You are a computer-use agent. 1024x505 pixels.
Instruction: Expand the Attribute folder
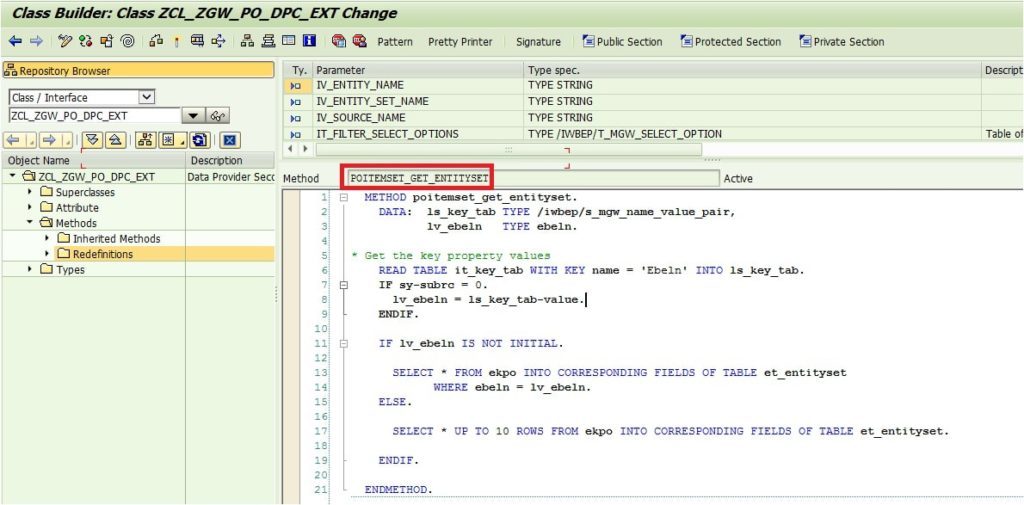(x=30, y=207)
